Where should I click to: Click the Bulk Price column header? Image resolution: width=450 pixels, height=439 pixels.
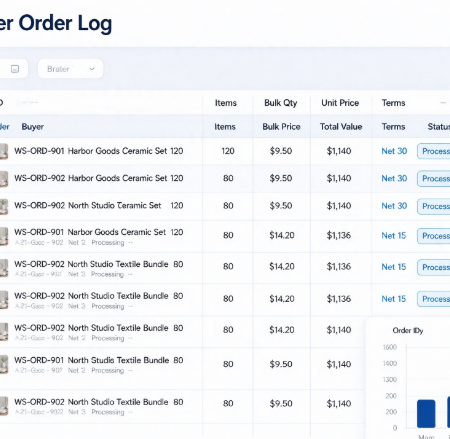pos(281,127)
